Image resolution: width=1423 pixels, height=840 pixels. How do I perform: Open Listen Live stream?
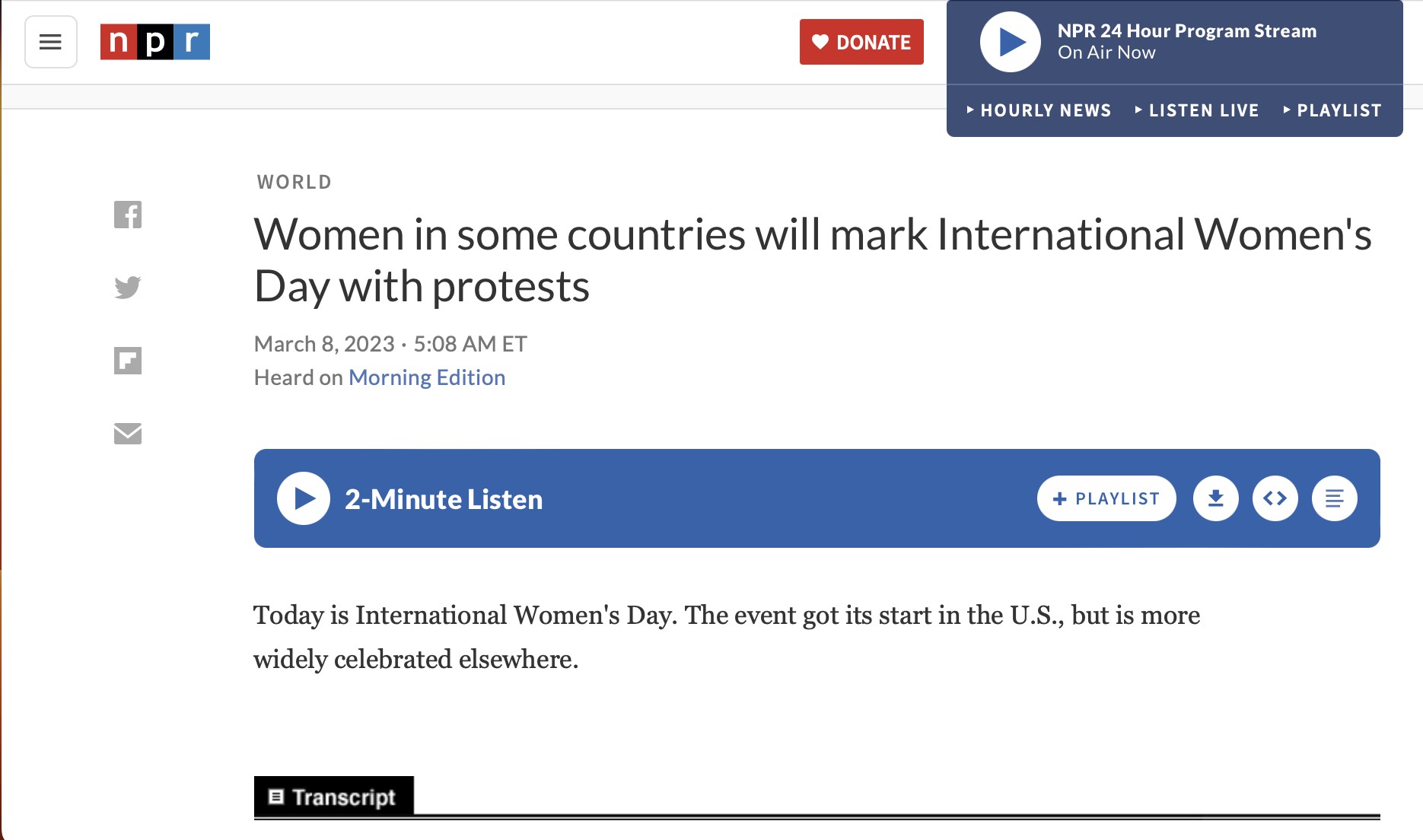pos(1196,110)
